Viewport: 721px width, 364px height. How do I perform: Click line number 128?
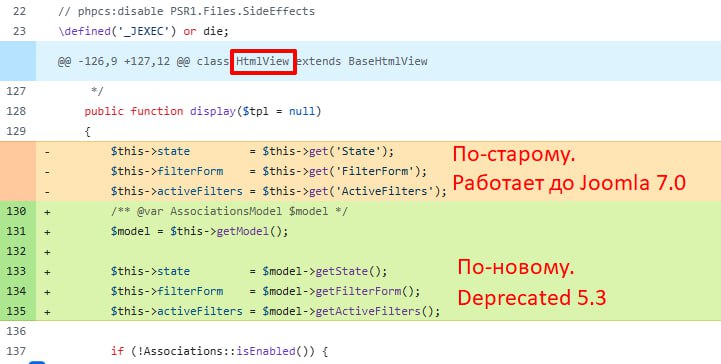point(16,111)
